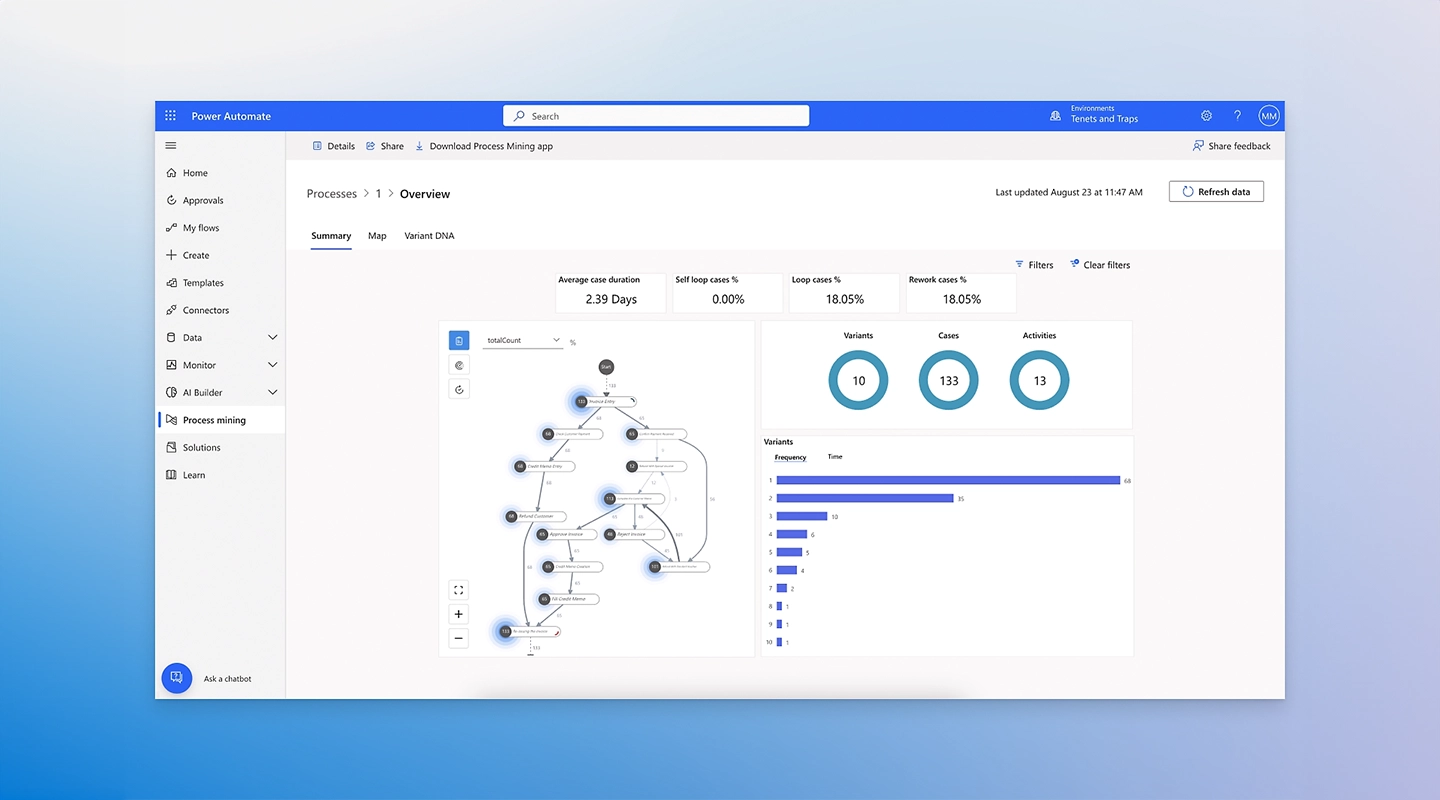Open Details in command bar

pos(334,146)
